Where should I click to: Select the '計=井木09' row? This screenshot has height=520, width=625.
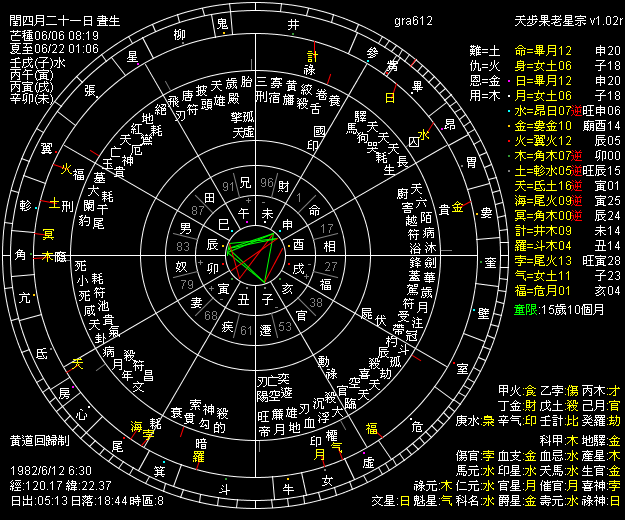pos(567,231)
